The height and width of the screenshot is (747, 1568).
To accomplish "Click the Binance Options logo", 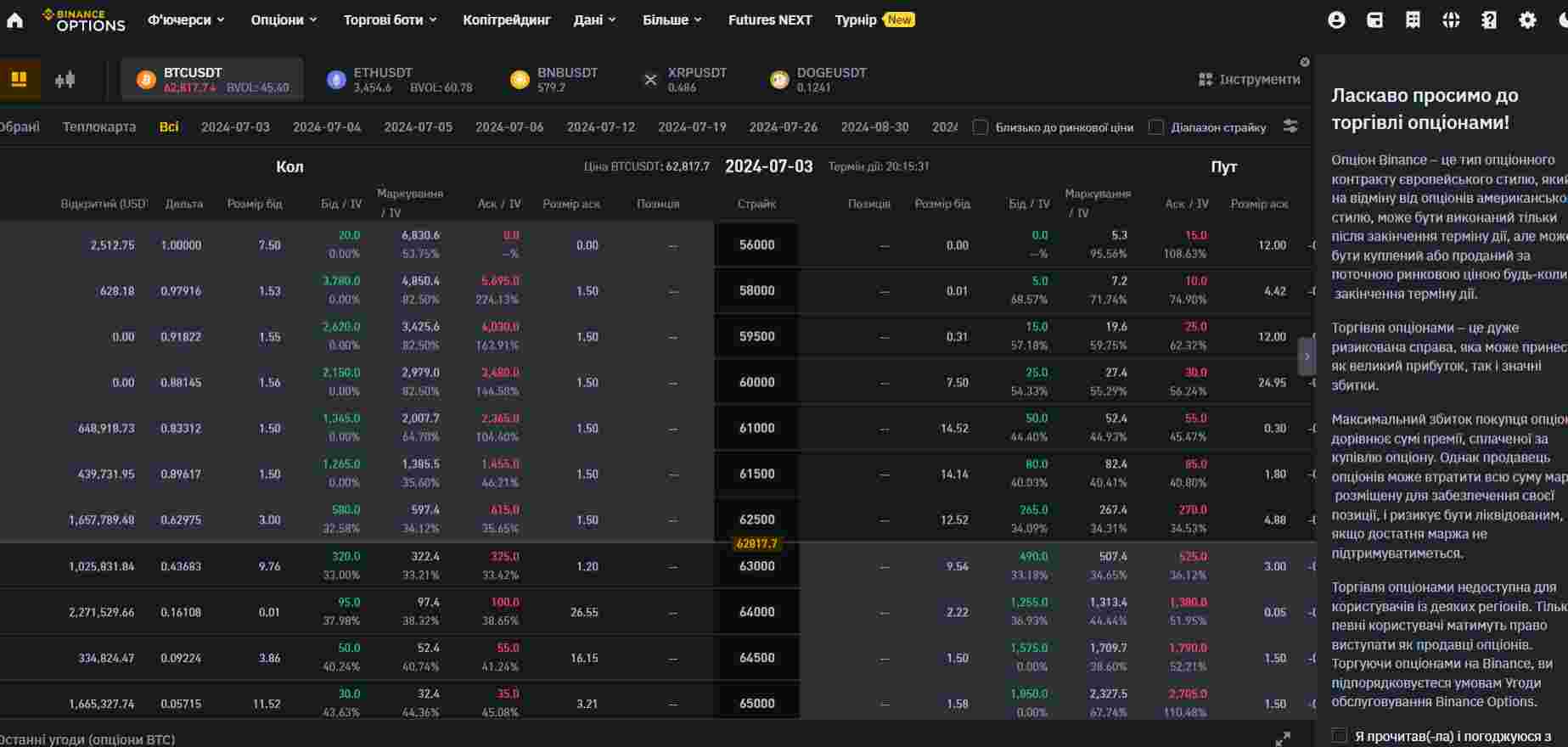I will 84,20.
